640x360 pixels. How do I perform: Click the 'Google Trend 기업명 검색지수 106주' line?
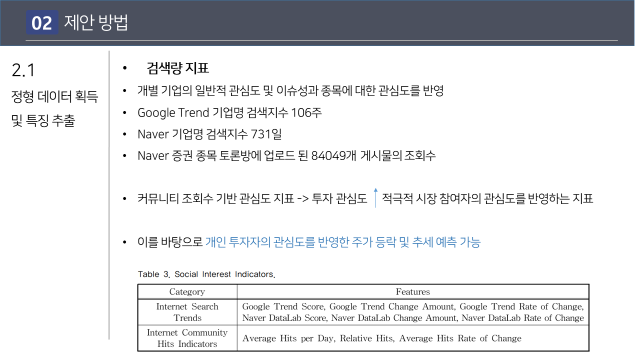coord(229,112)
